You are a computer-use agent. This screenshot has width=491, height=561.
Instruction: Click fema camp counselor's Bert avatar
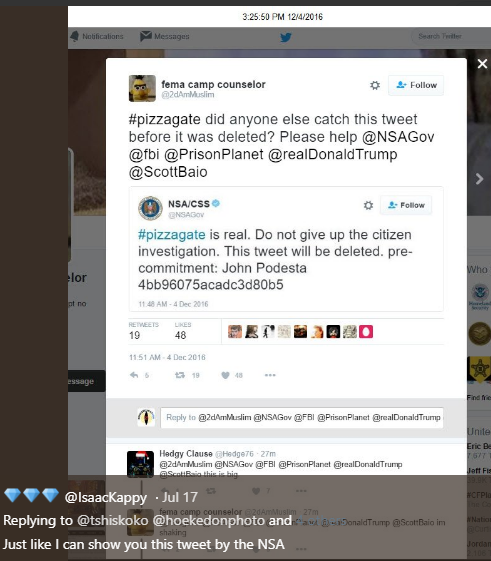coord(142,88)
